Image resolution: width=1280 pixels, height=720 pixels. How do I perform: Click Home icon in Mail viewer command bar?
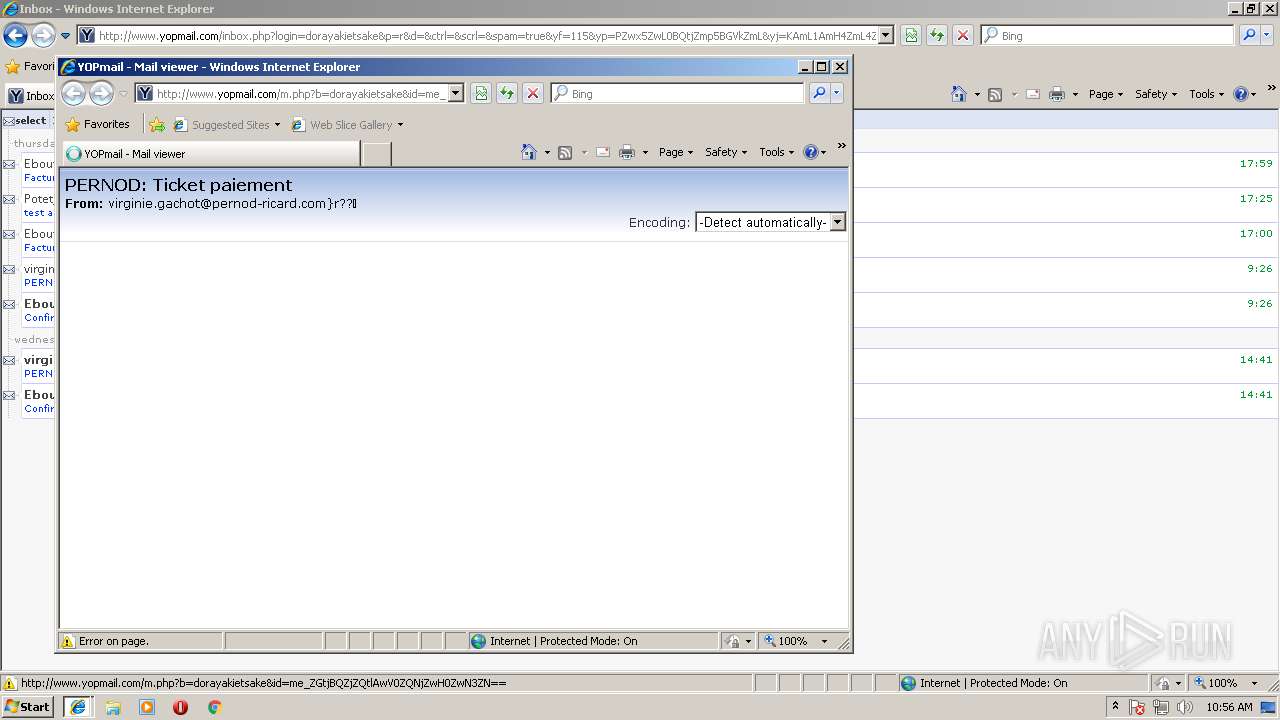(x=529, y=152)
